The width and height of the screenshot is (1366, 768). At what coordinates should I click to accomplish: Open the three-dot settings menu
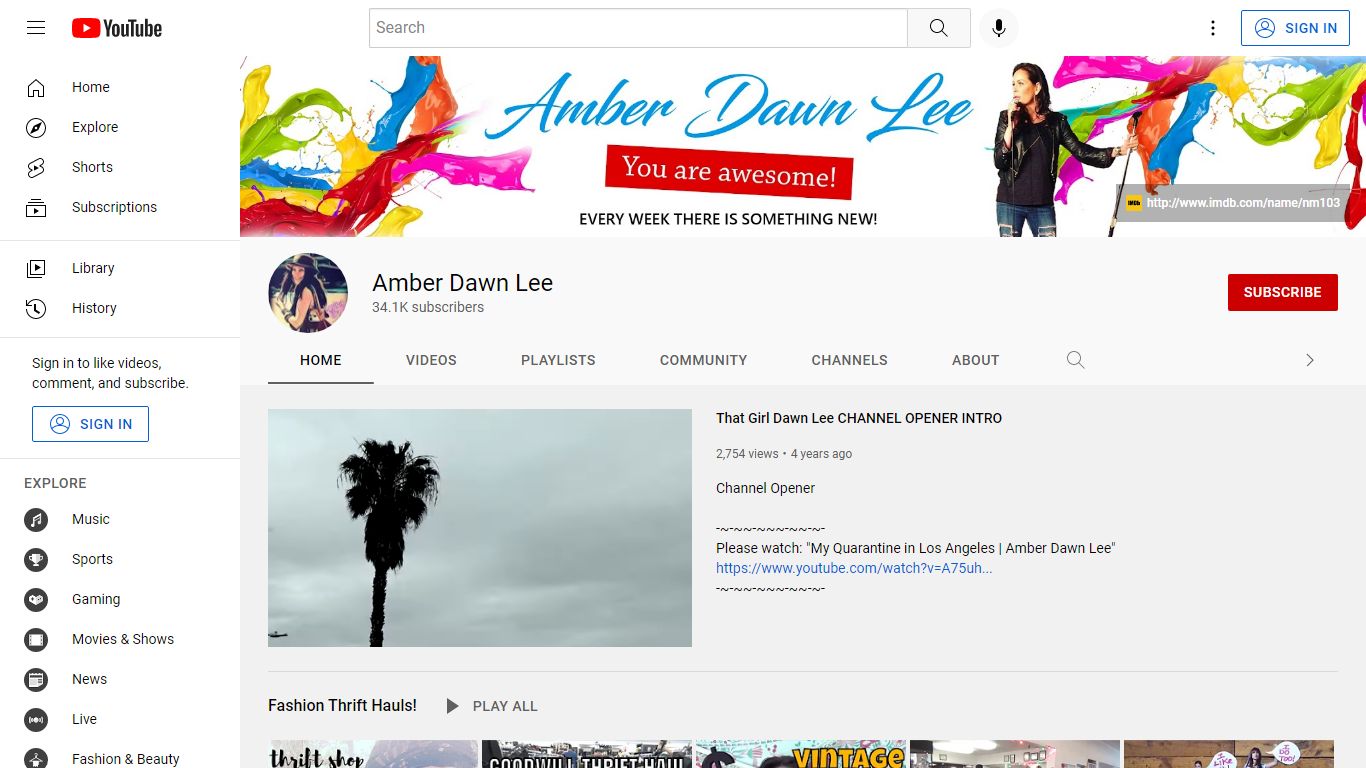pyautogui.click(x=1213, y=28)
